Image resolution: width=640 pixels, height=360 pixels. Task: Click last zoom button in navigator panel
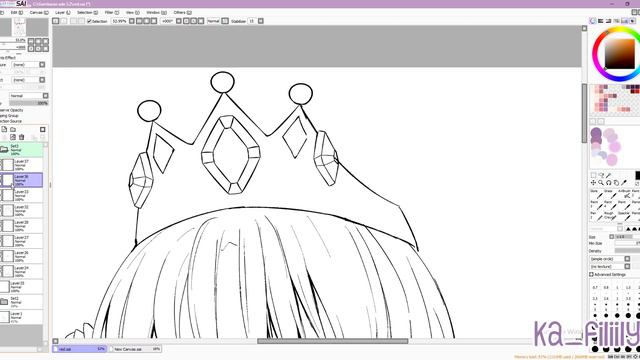46,41
